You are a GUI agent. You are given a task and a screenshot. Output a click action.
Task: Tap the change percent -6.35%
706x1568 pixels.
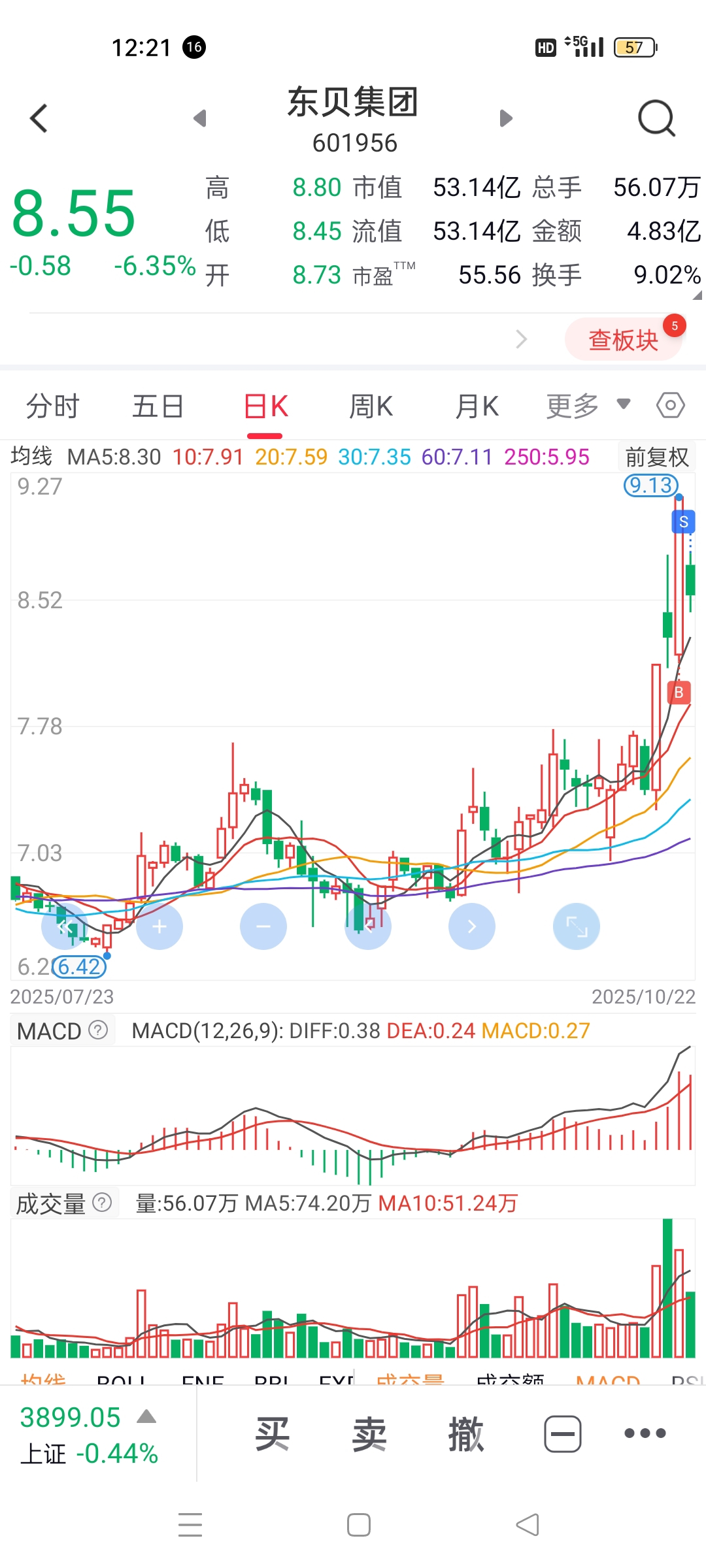tap(155, 266)
